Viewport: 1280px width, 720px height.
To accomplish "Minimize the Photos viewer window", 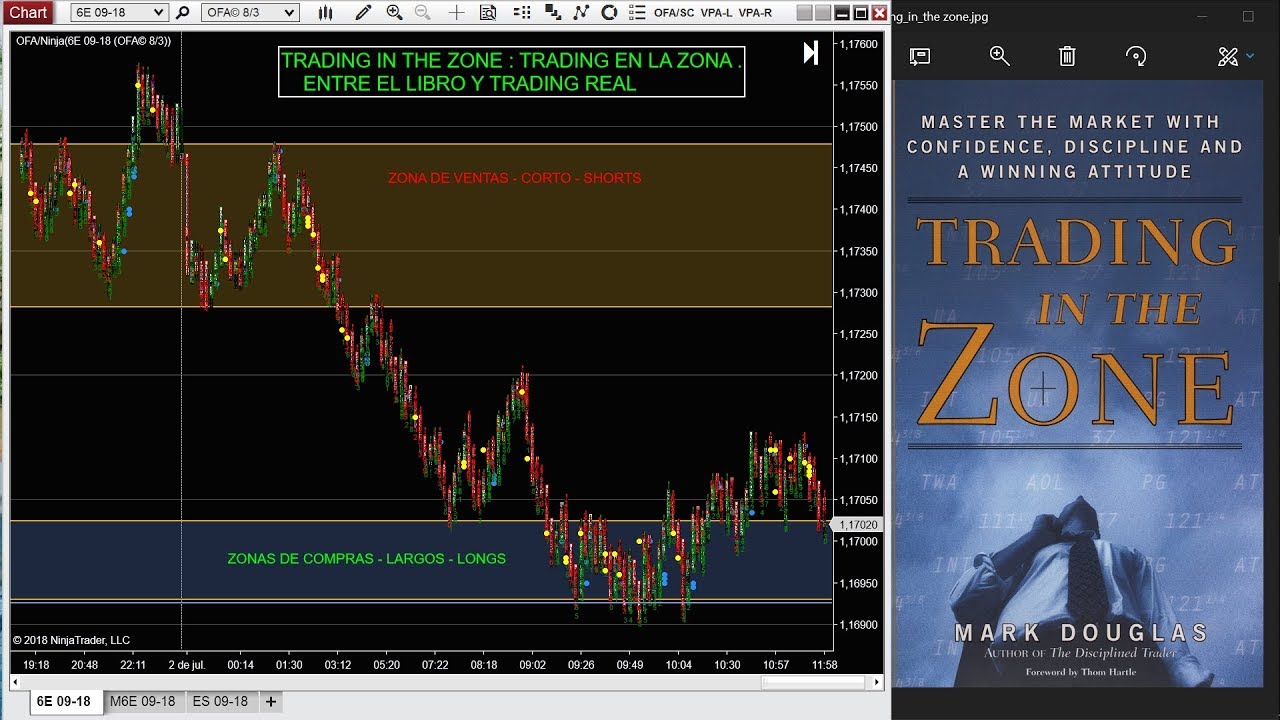I will pyautogui.click(x=1201, y=16).
